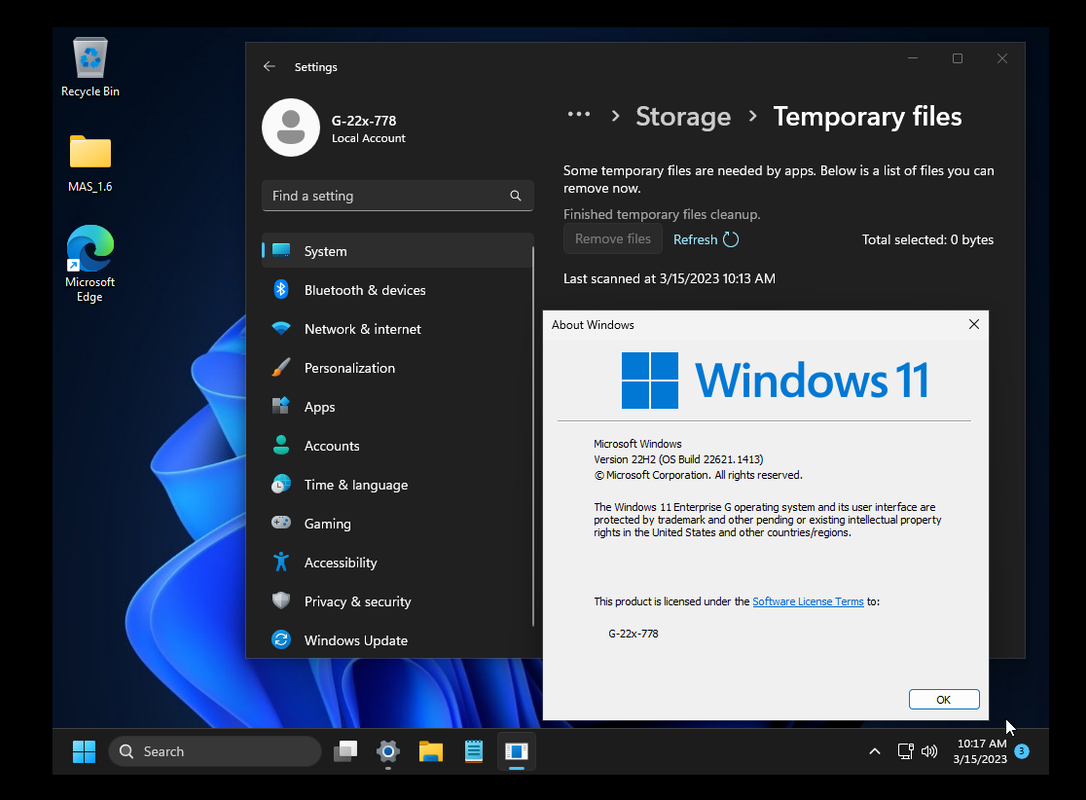Open the Accounts settings section
Screen dimensions: 1086x800
pos(398,445)
